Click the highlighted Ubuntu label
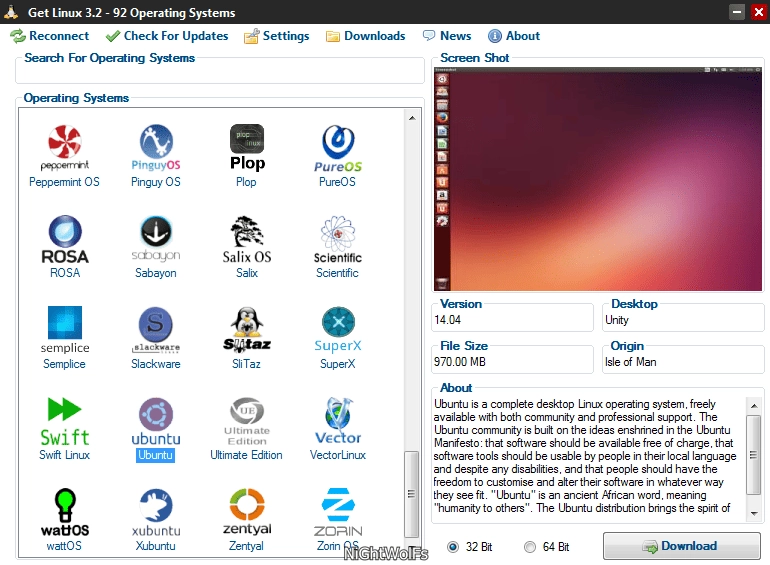770x565 pixels. pyautogui.click(x=155, y=455)
